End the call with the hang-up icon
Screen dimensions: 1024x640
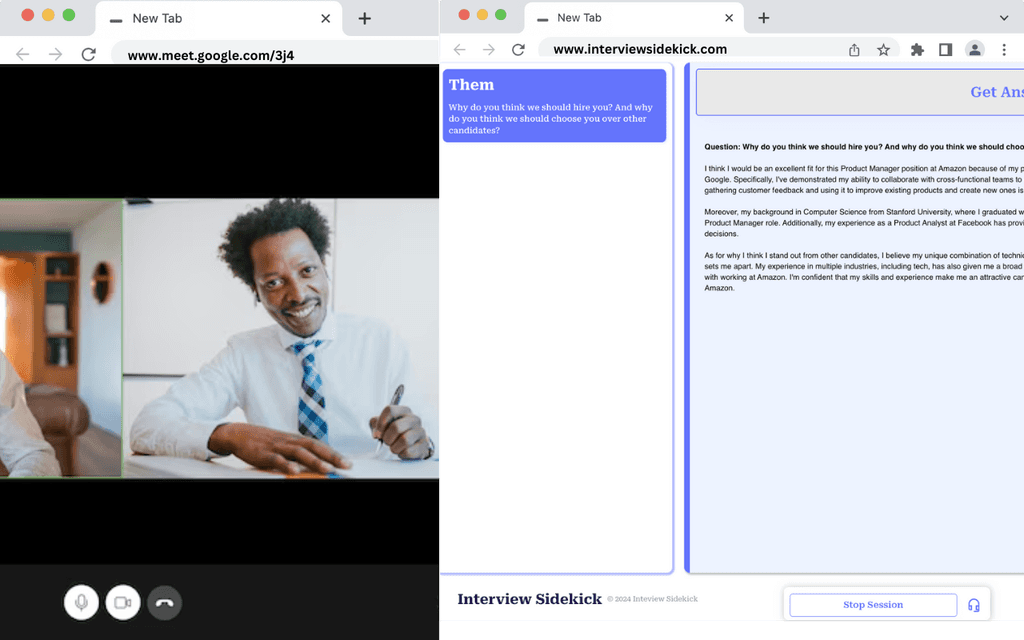coord(165,602)
